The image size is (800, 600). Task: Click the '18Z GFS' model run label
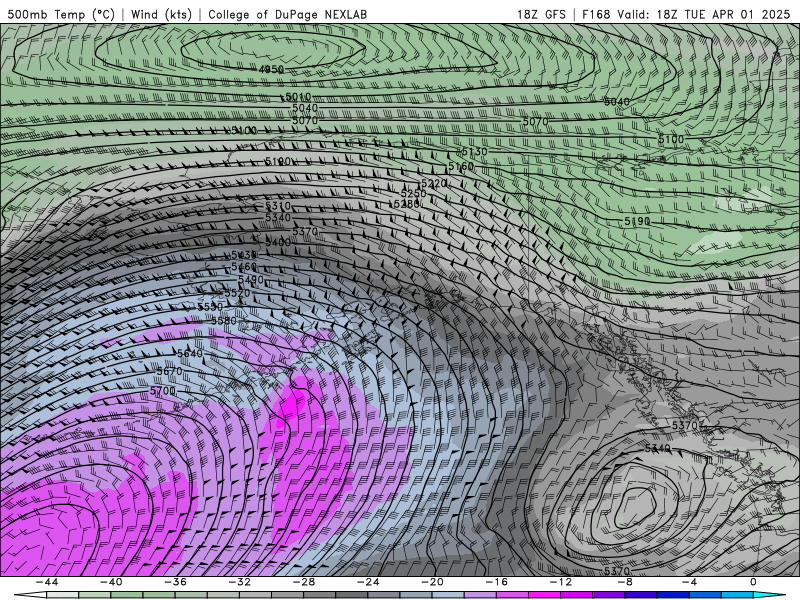[x=541, y=14]
